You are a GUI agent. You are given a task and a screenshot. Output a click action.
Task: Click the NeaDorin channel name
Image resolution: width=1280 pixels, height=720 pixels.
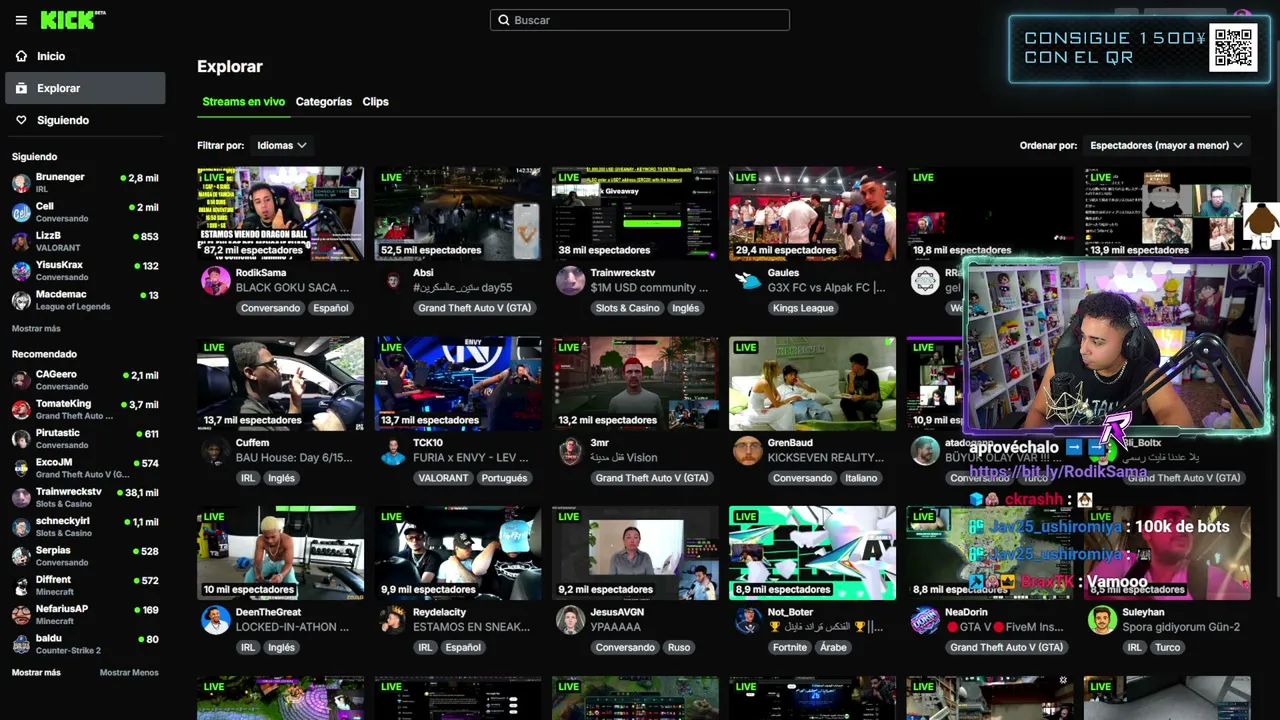tap(966, 612)
